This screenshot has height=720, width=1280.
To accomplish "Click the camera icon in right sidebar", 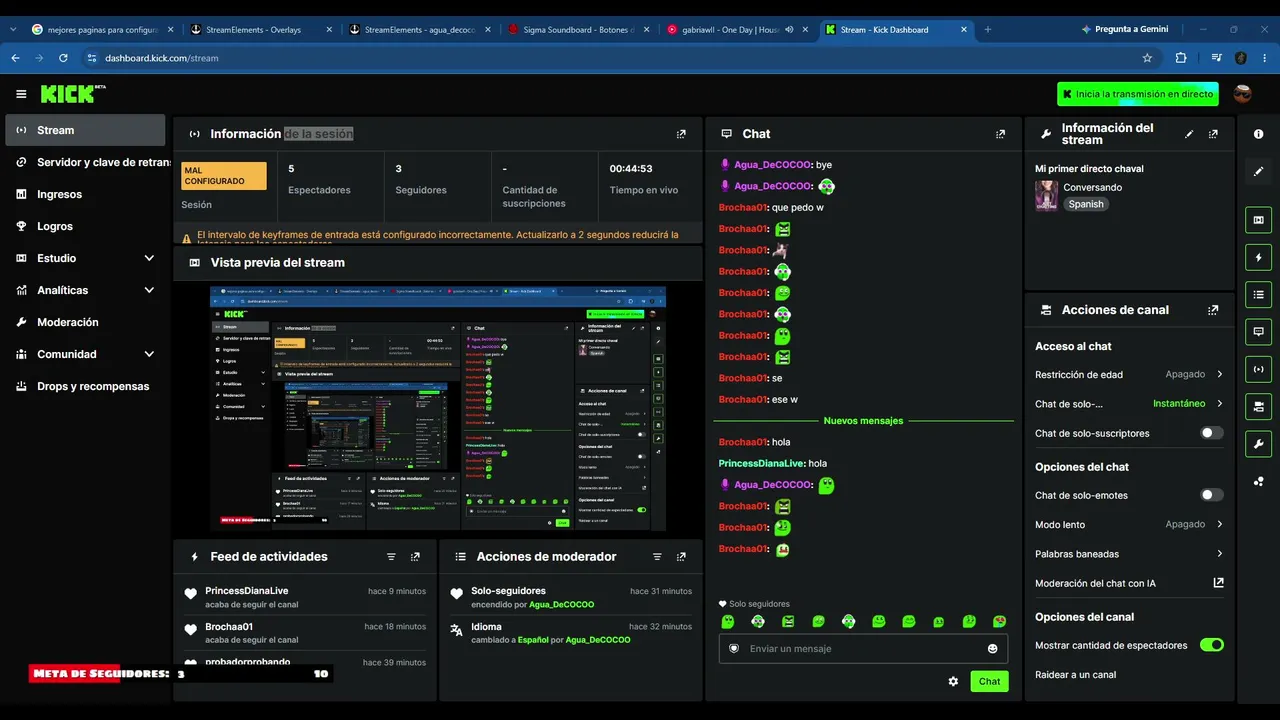I will pos(1258,406).
